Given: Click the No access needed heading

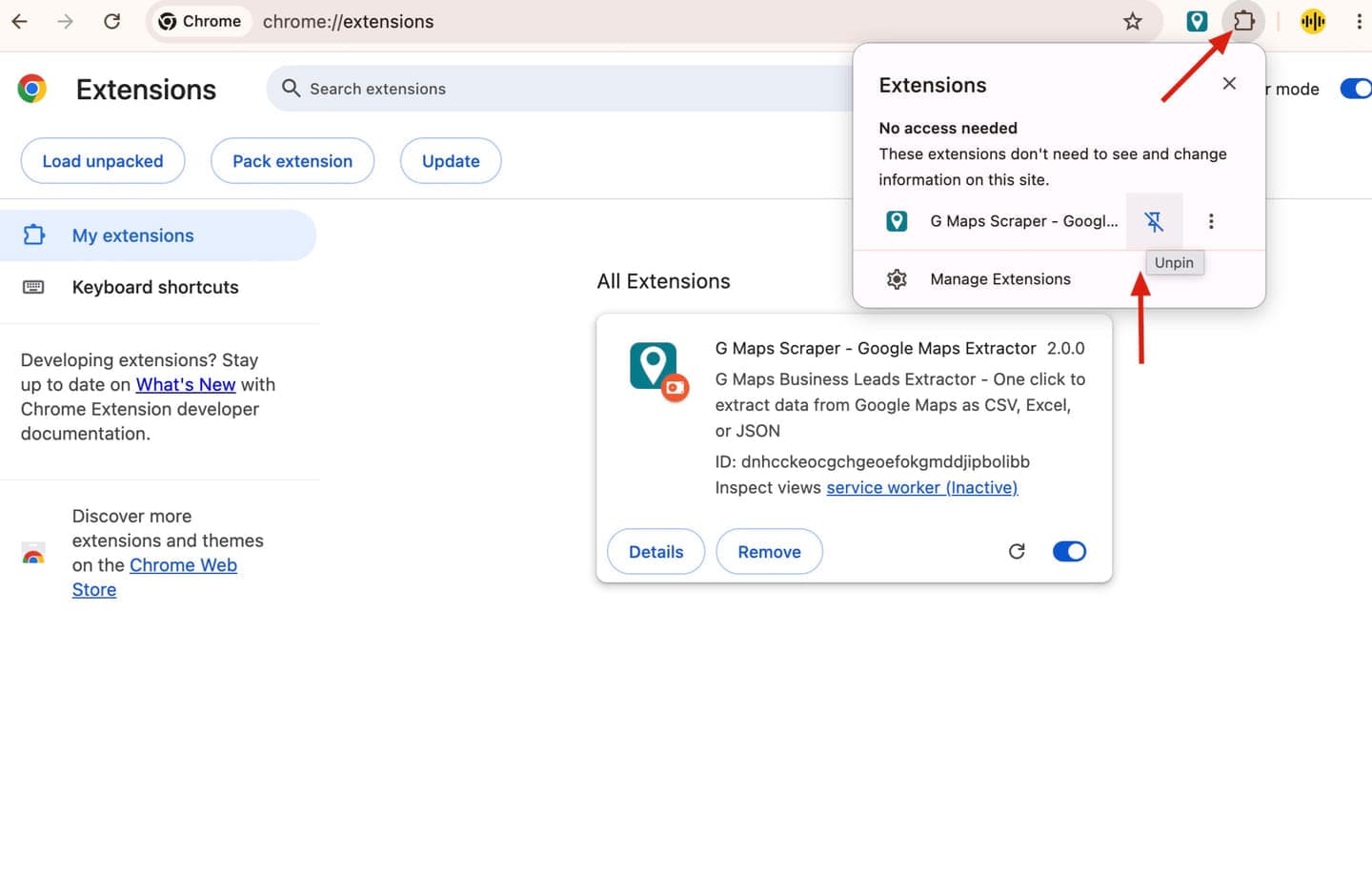Looking at the screenshot, I should tap(948, 128).
